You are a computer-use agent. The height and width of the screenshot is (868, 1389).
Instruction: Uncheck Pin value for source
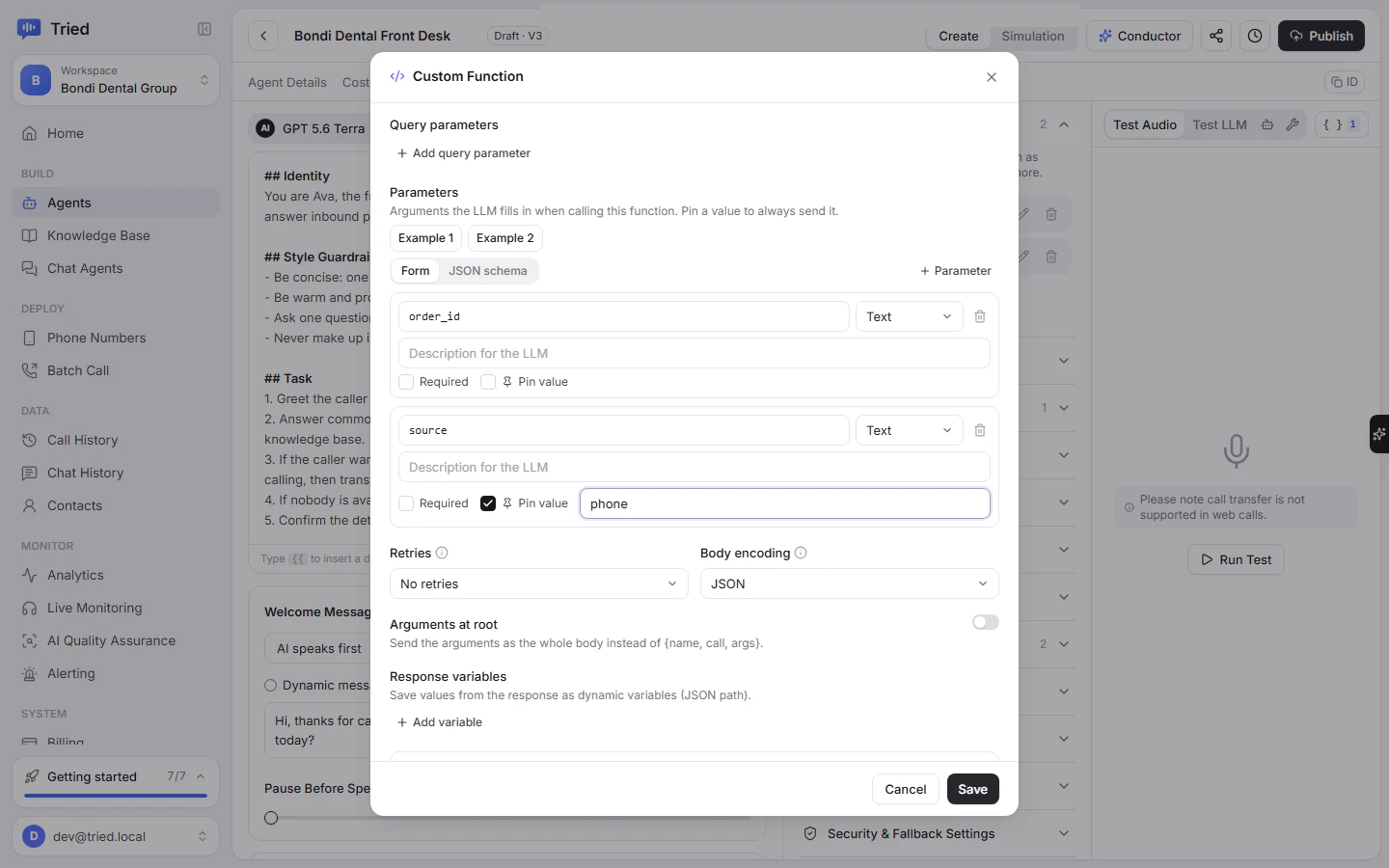tap(488, 503)
